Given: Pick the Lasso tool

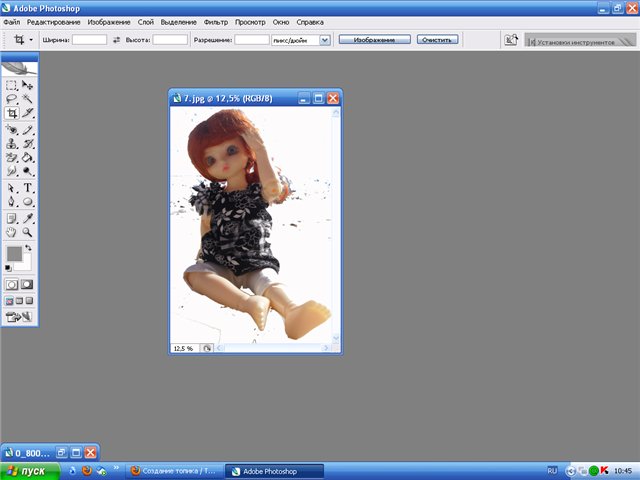Looking at the screenshot, I should (x=12, y=100).
